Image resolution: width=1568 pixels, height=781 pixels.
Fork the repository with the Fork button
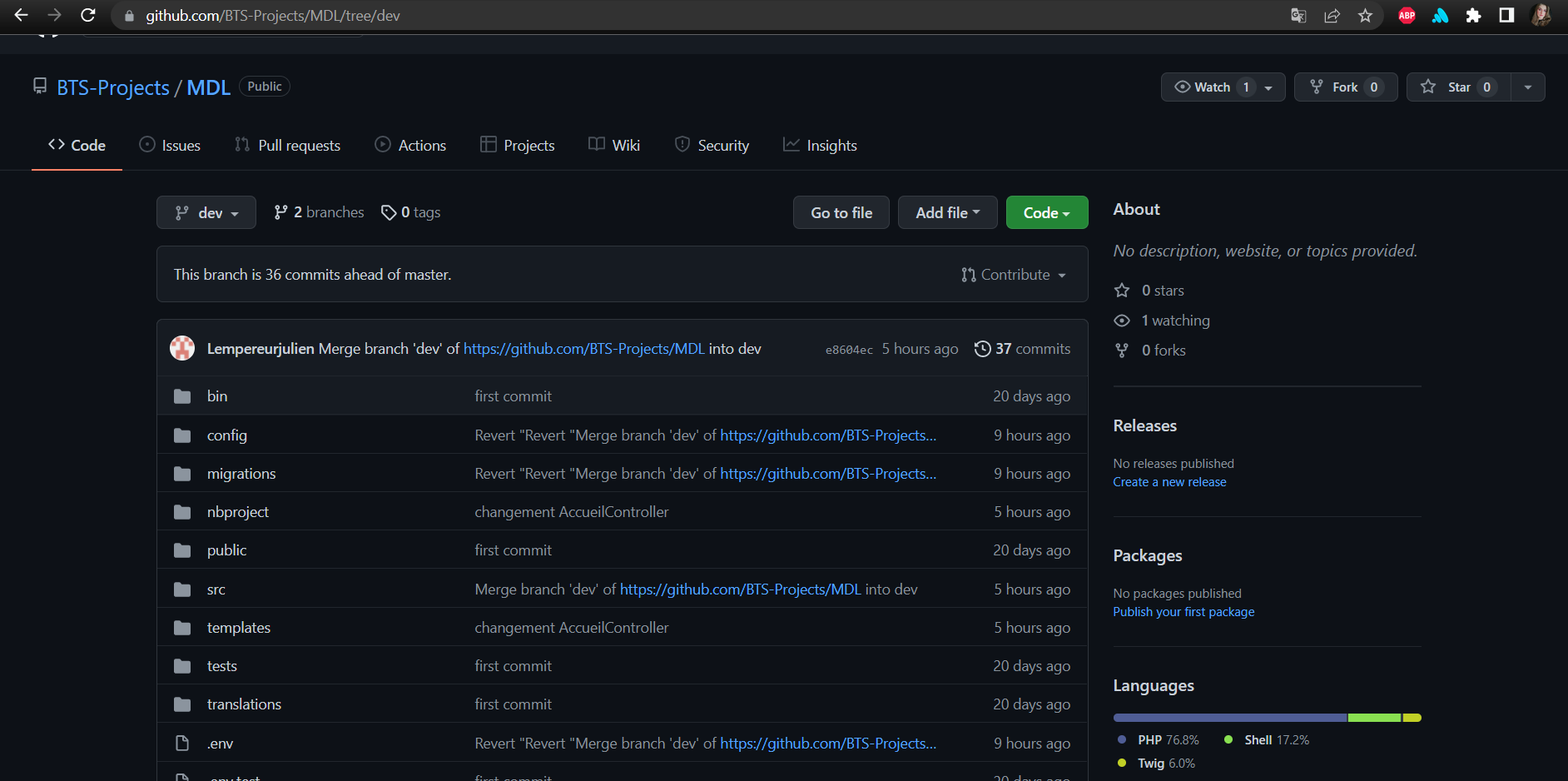pyautogui.click(x=1345, y=87)
